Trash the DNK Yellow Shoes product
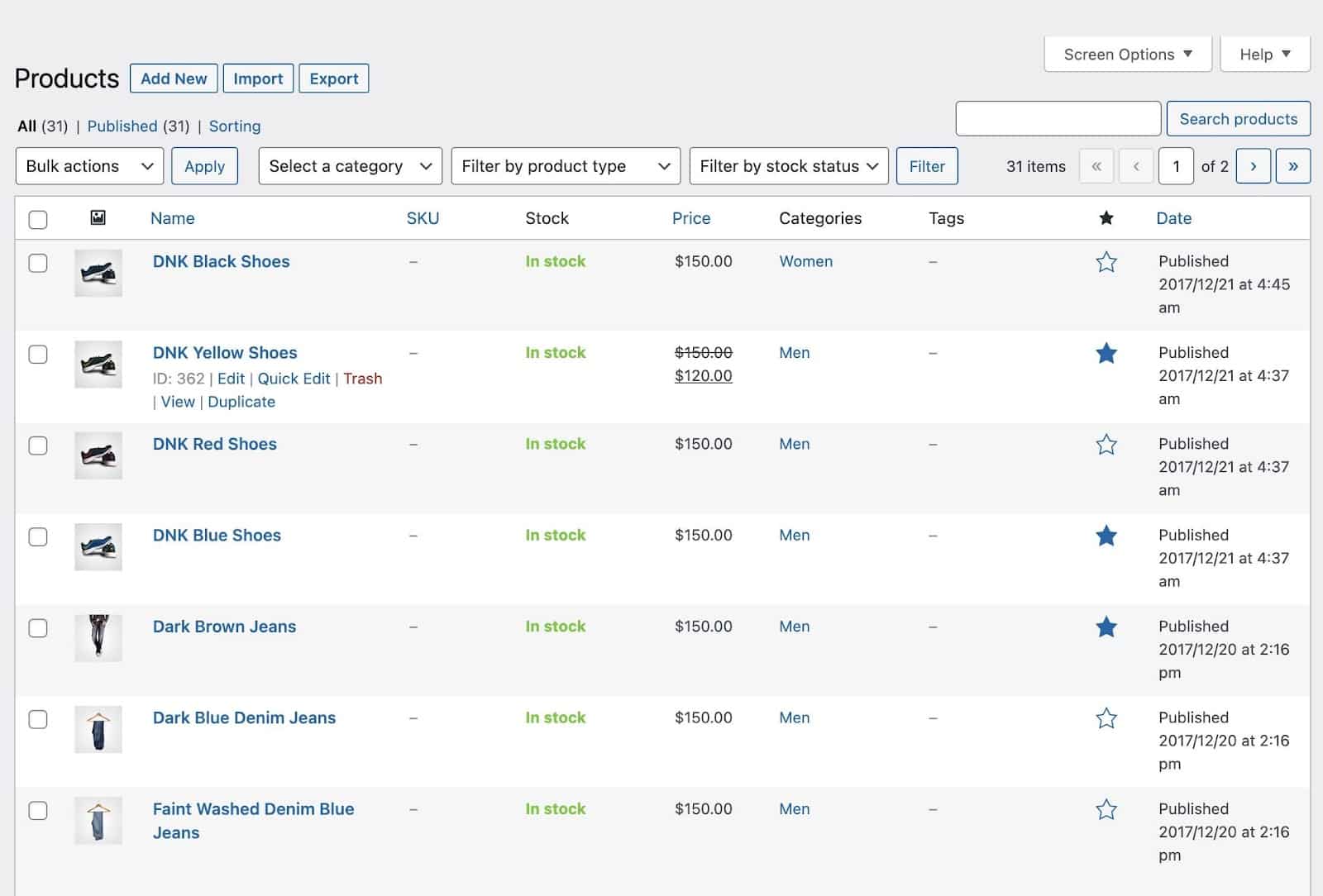1323x896 pixels. tap(363, 379)
